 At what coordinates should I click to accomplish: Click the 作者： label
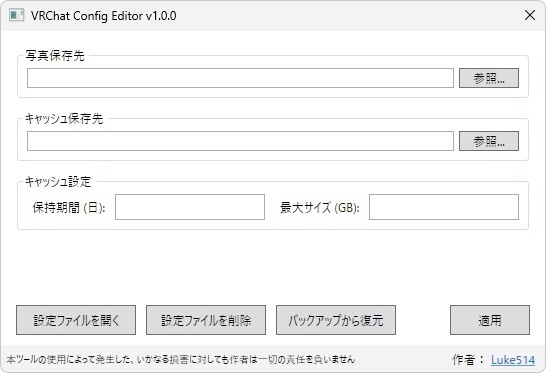468,359
